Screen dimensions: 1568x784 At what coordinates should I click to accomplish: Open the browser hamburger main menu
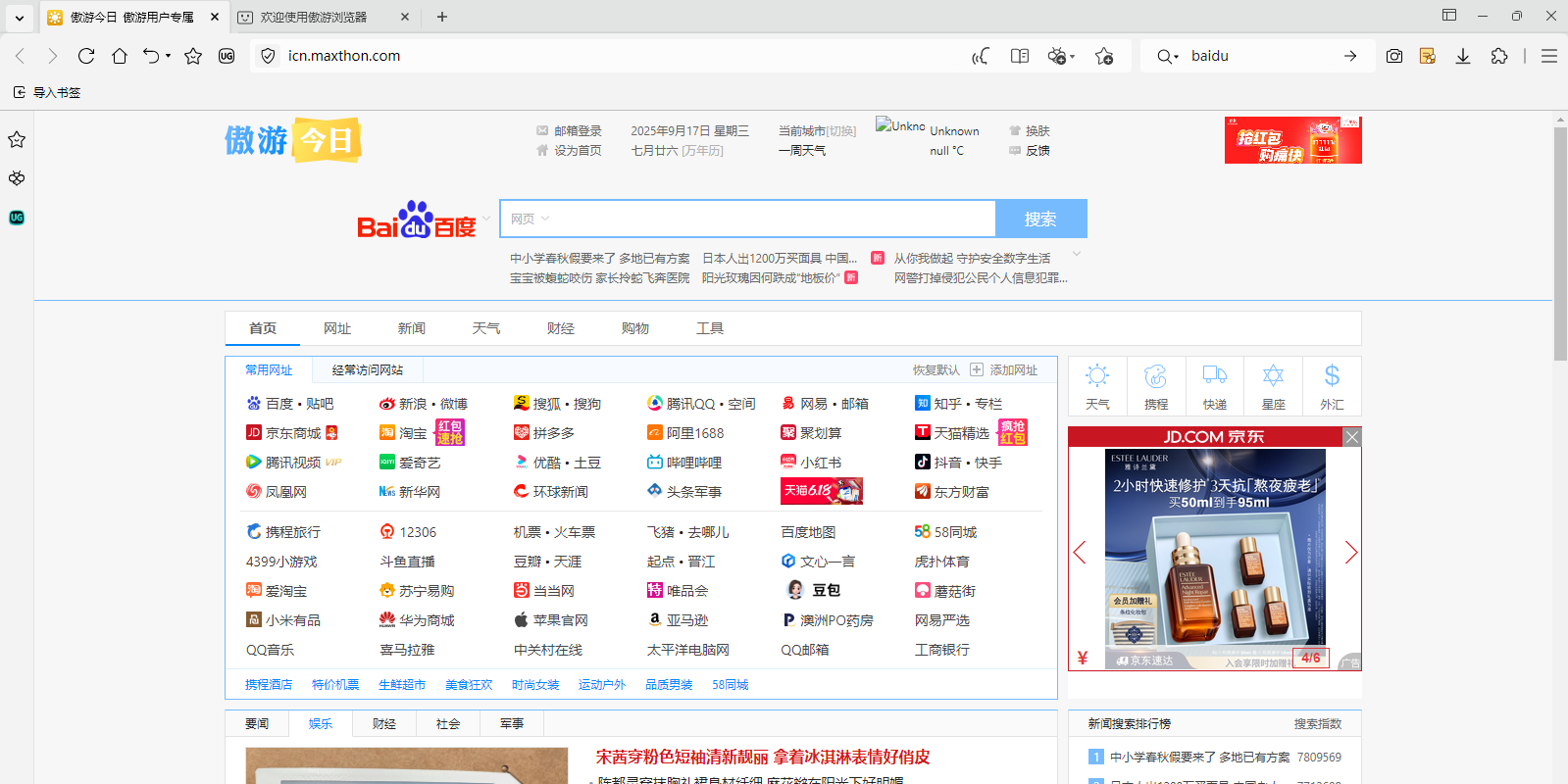(x=1549, y=56)
